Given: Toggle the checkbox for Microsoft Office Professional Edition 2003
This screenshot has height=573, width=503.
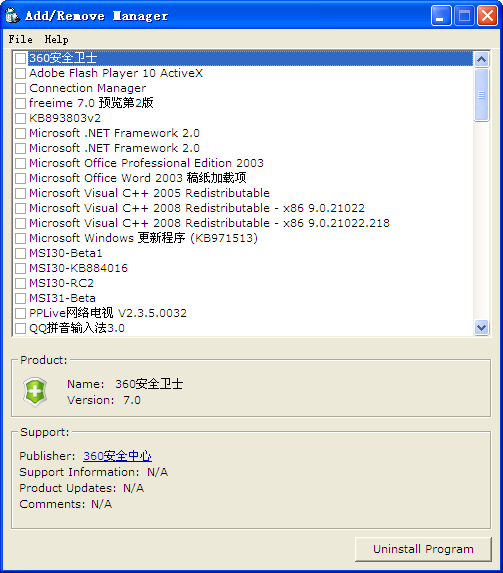Looking at the screenshot, I should 20,163.
